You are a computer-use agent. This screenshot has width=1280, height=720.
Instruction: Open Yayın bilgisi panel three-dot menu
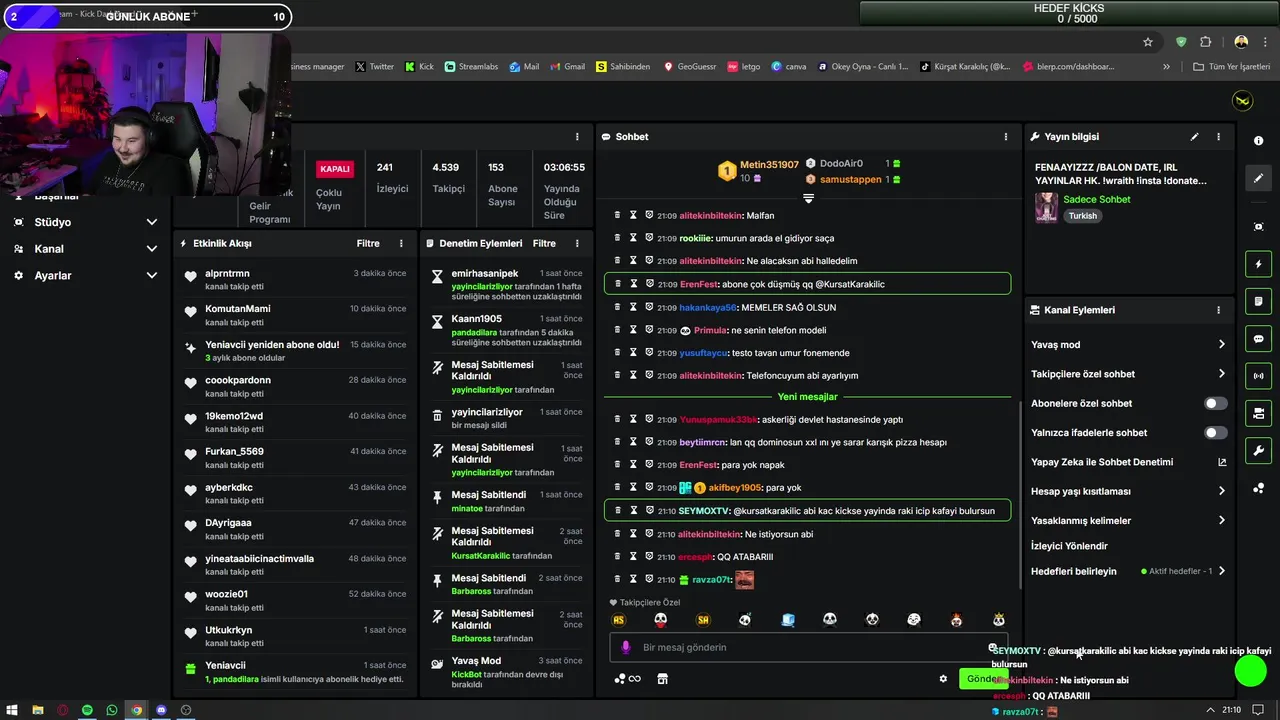[x=1218, y=136]
